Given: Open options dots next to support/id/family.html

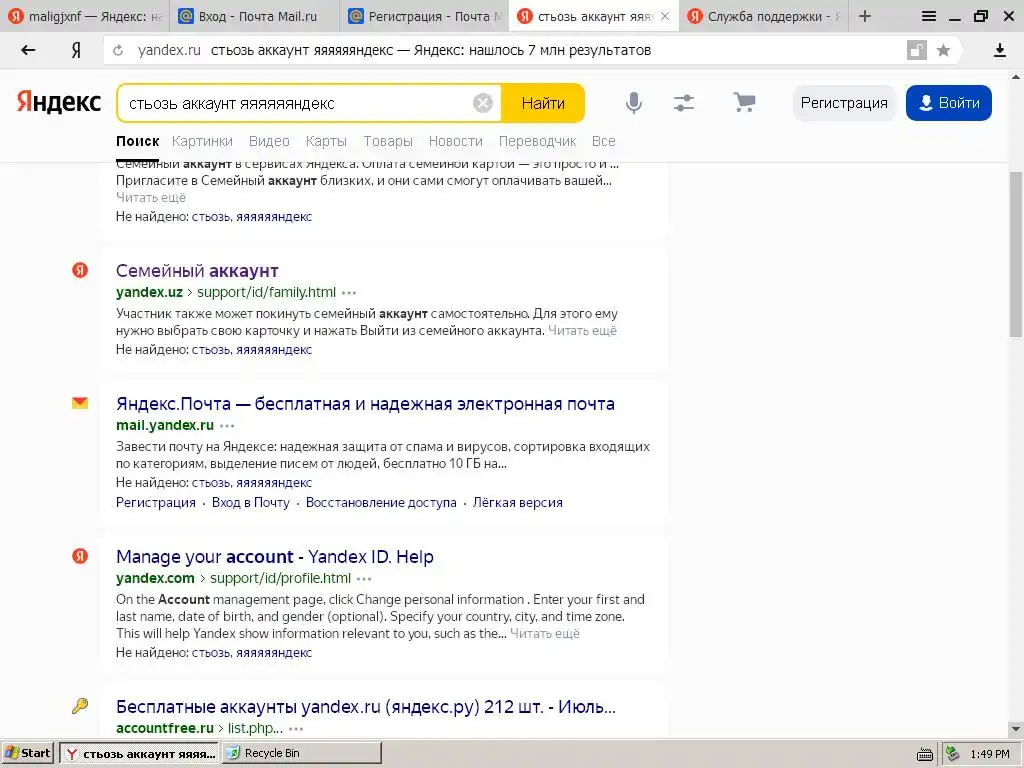Looking at the screenshot, I should coord(349,293).
